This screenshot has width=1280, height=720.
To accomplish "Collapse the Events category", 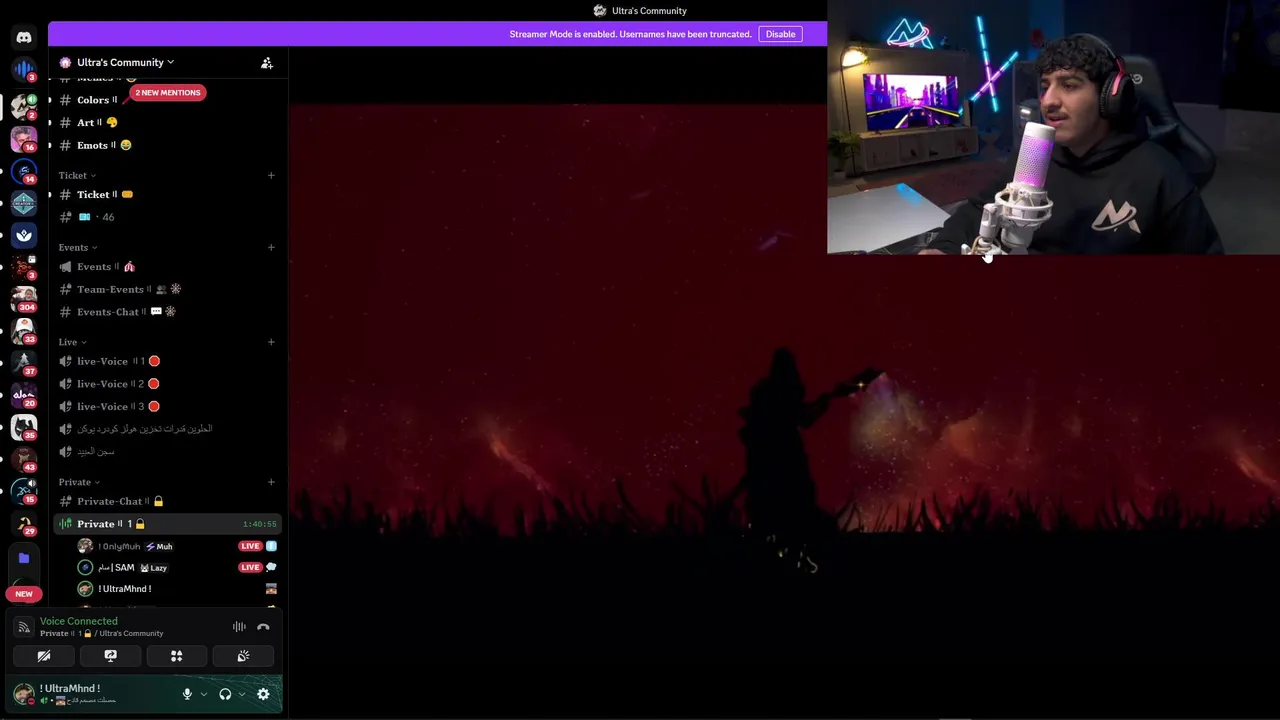I will (78, 247).
